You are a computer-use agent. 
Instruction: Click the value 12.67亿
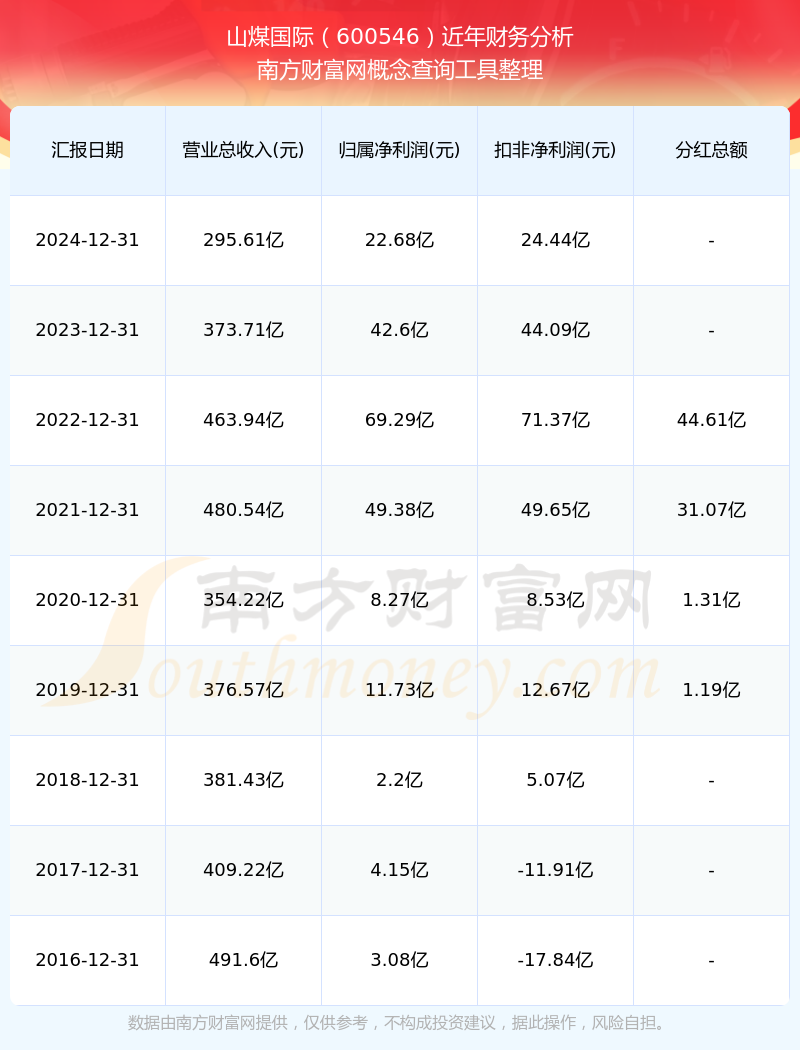pyautogui.click(x=556, y=690)
